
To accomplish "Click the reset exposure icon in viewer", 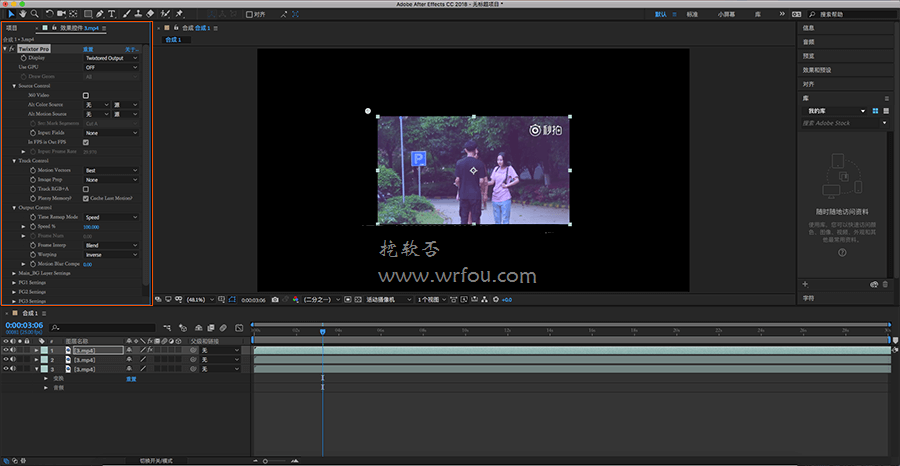I will coord(496,300).
